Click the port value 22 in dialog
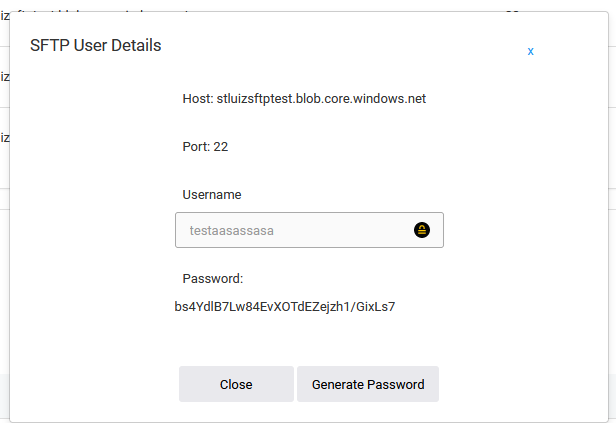Image resolution: width=616 pixels, height=423 pixels. click(221, 146)
